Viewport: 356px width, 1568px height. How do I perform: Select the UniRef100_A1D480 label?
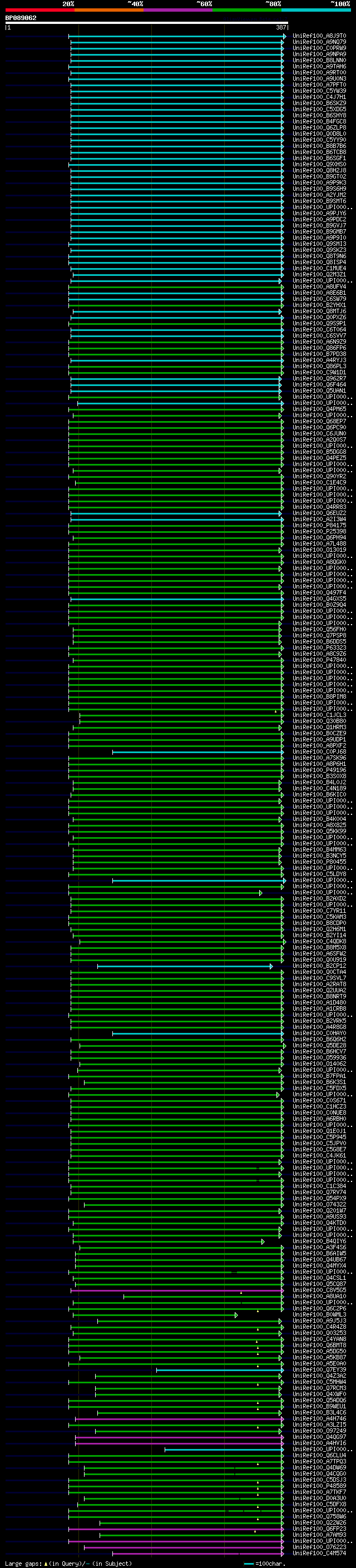pyautogui.click(x=319, y=1002)
